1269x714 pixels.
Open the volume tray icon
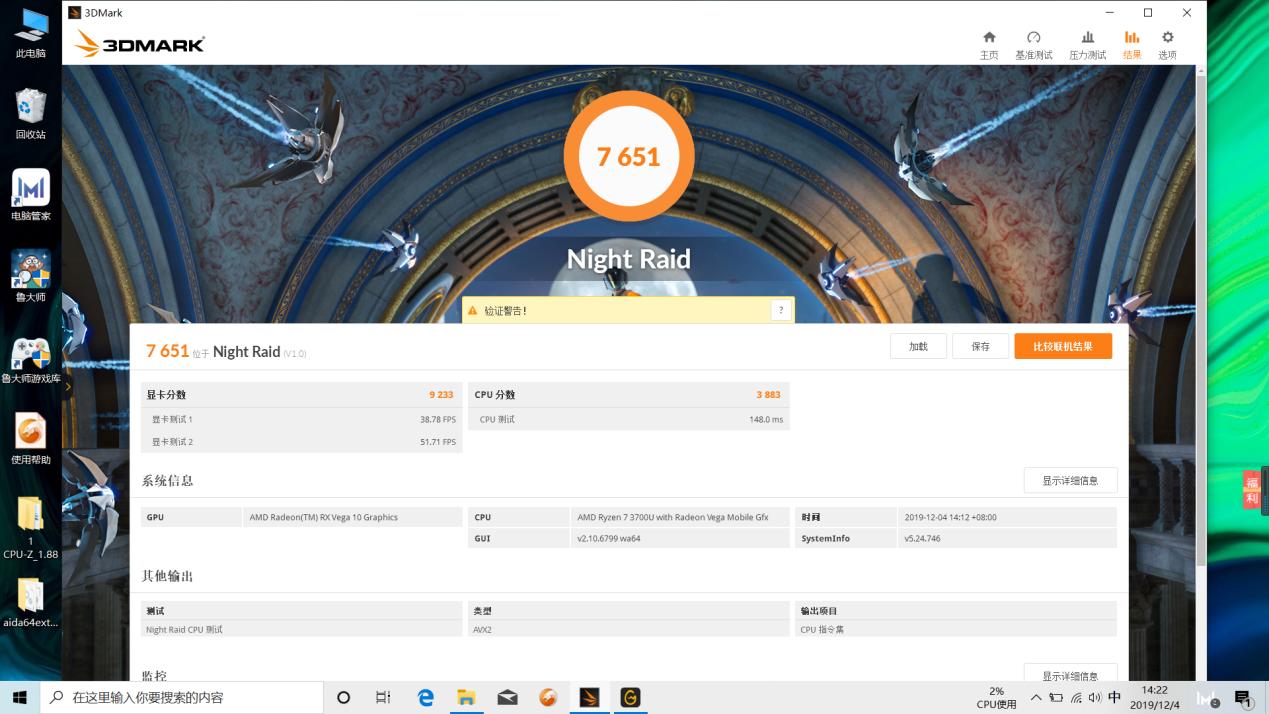pos(1095,698)
